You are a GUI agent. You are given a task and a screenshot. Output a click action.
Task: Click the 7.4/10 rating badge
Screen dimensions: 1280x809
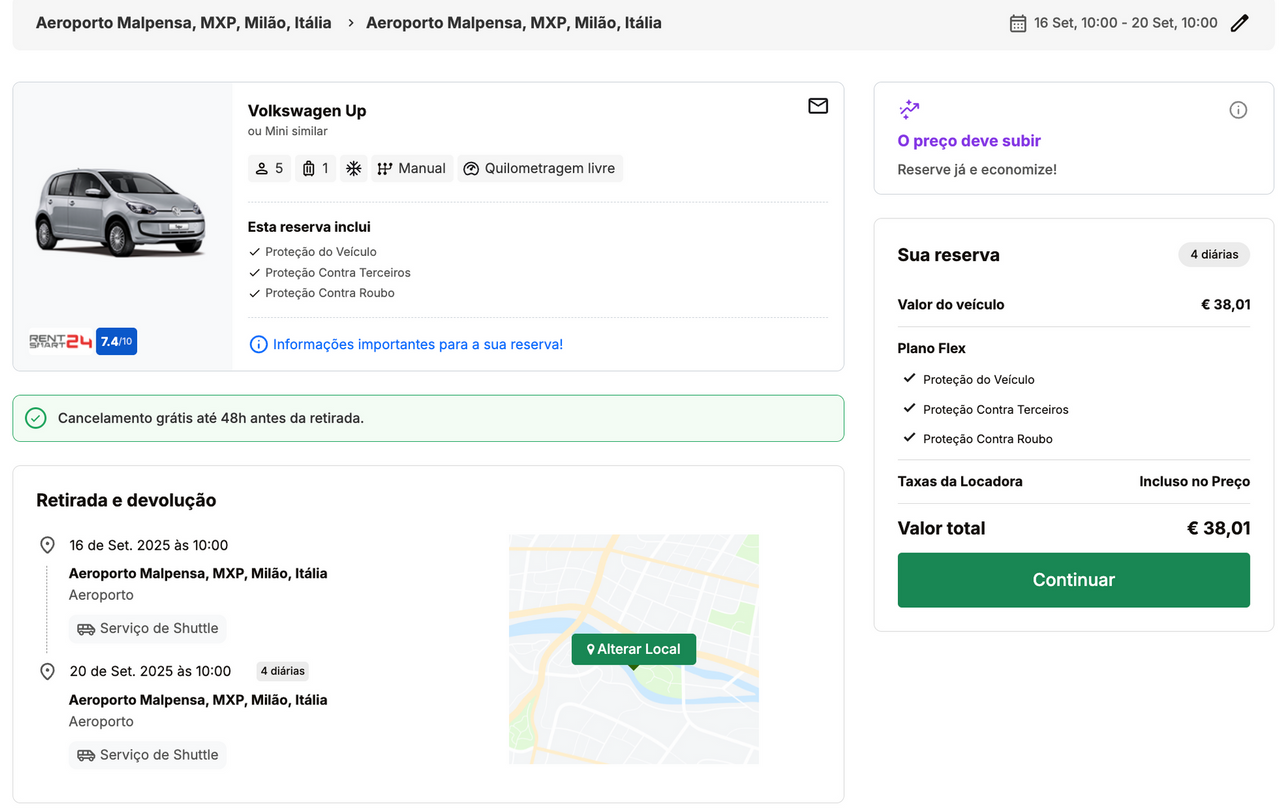pyautogui.click(x=116, y=342)
